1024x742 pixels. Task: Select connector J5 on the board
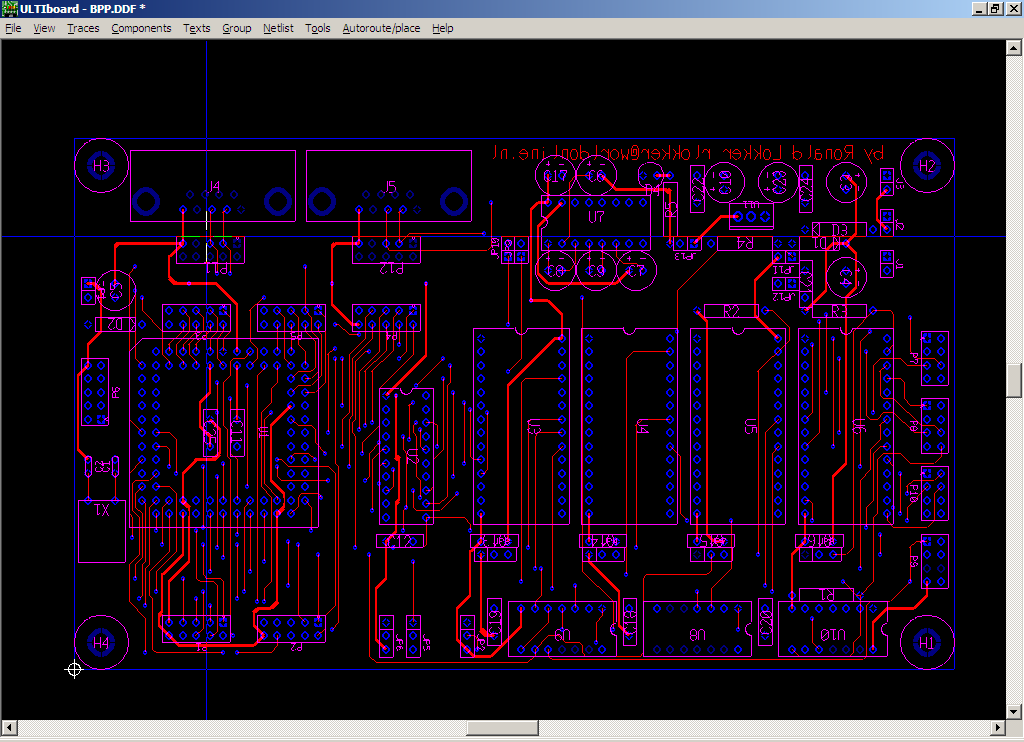click(389, 187)
